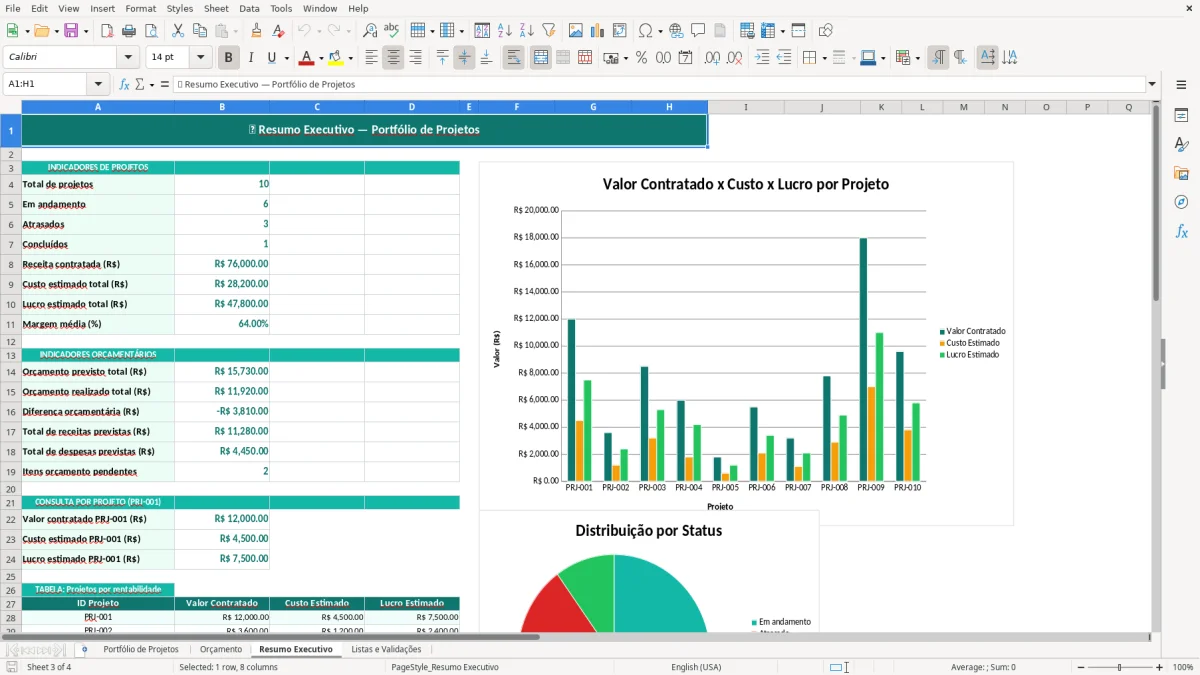The height and width of the screenshot is (675, 1200).
Task: Toggle Center Horizontally alignment
Action: tap(393, 58)
